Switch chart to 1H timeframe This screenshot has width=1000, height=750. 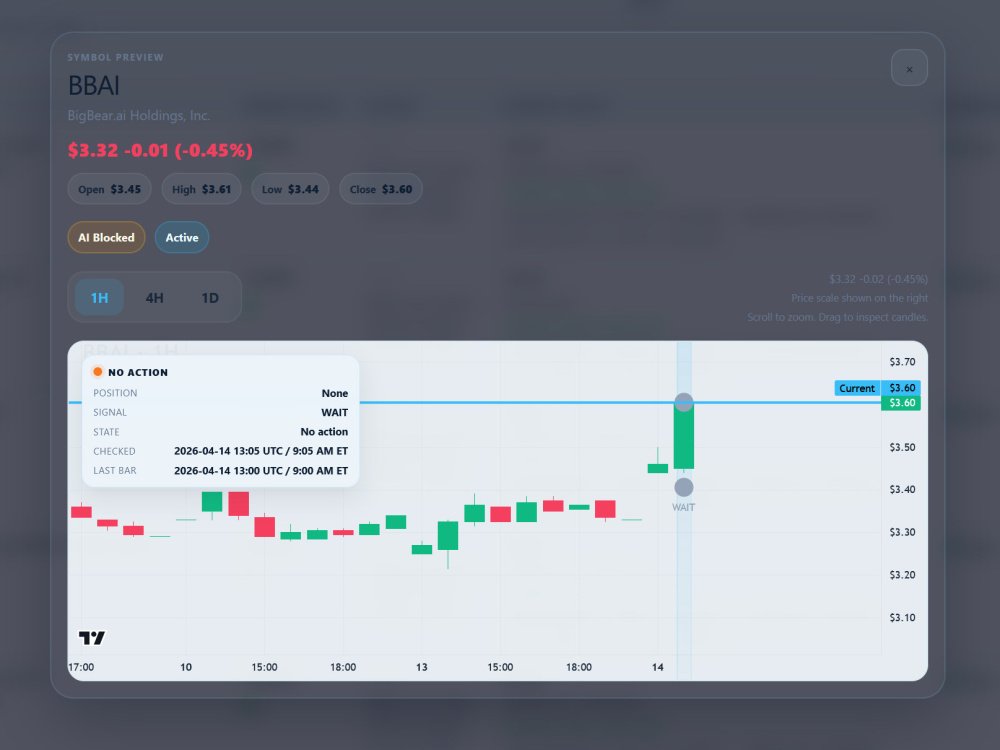[99, 297]
